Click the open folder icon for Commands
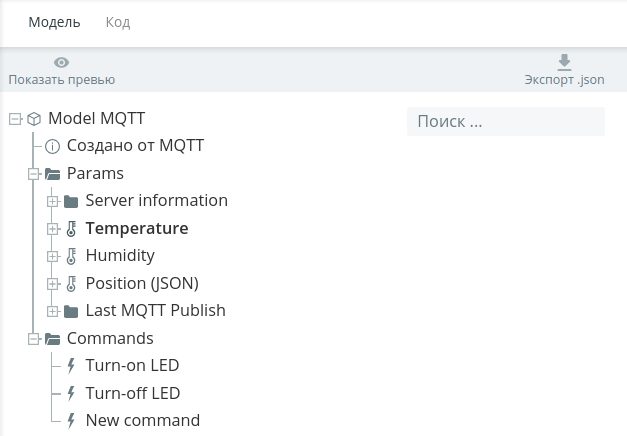This screenshot has height=436, width=627. pyautogui.click(x=52, y=339)
